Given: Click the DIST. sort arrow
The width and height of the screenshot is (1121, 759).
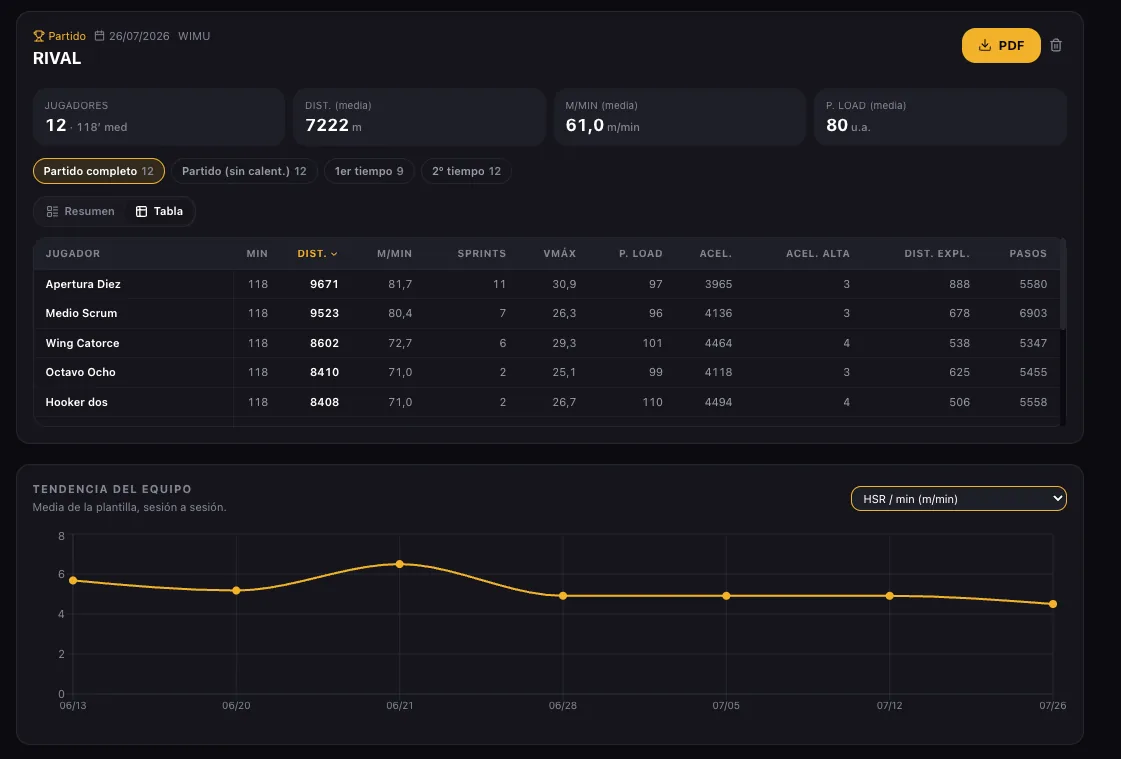Looking at the screenshot, I should [334, 254].
